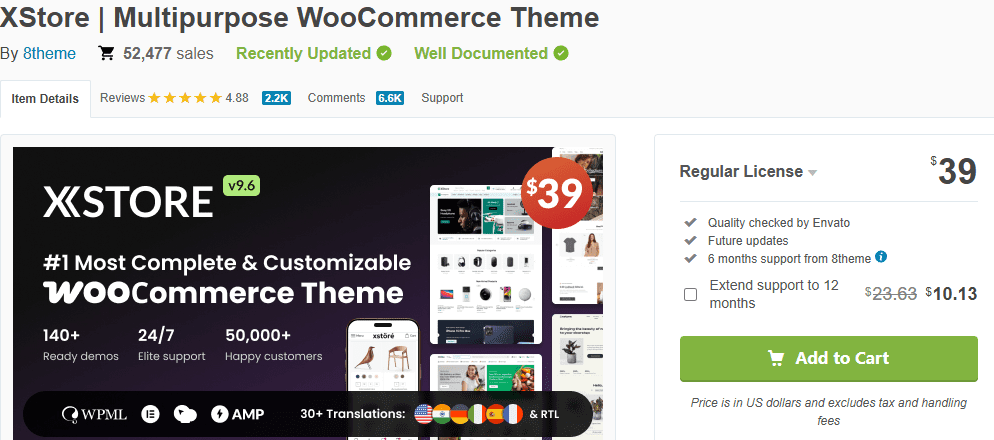Click the 6.6K comments count badge
The image size is (994, 440).
pos(390,98)
